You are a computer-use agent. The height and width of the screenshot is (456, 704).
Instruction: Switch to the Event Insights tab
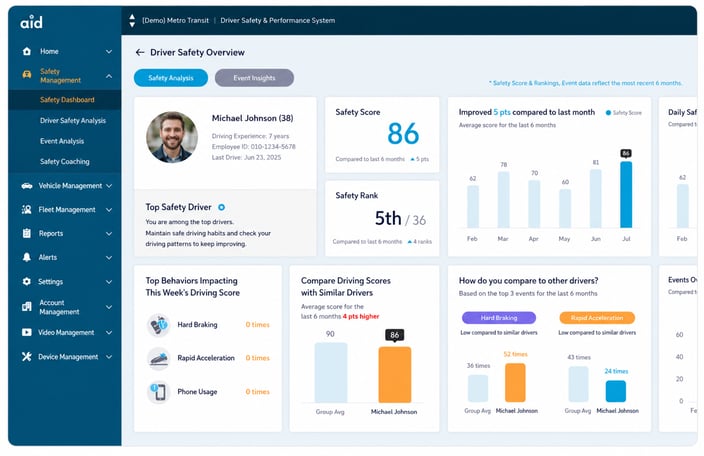click(254, 78)
